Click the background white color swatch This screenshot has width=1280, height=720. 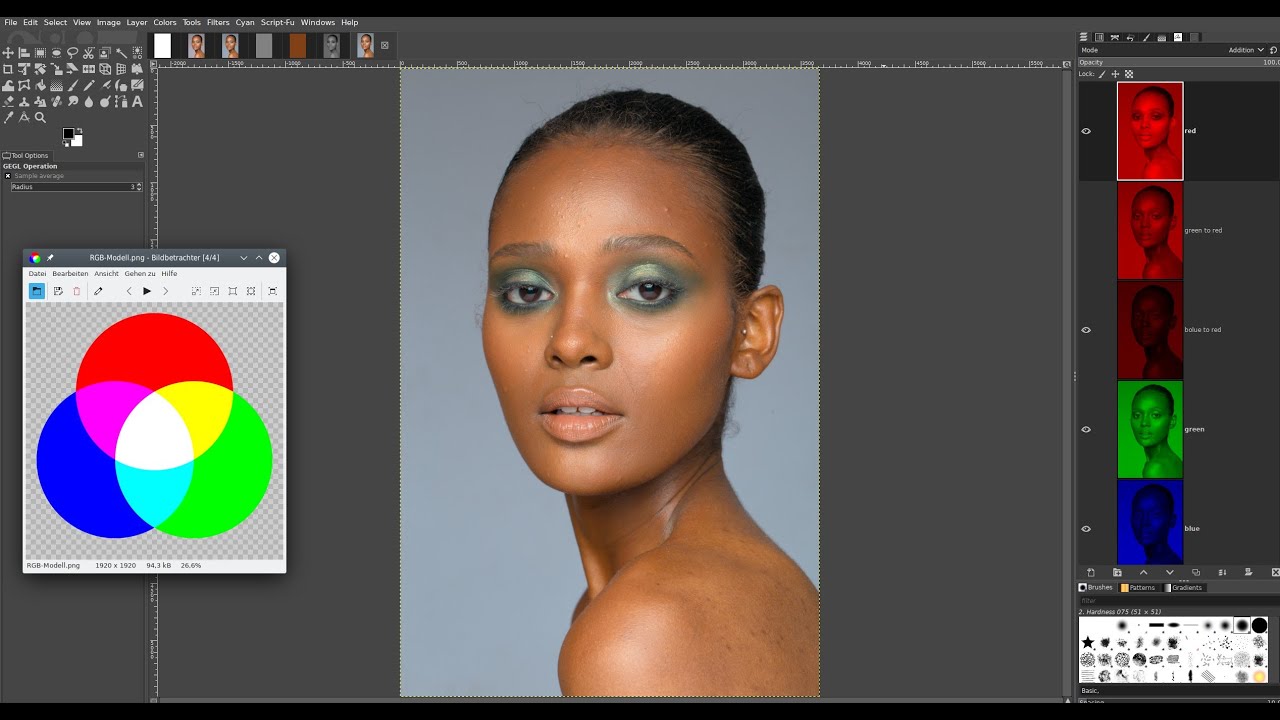click(76, 140)
